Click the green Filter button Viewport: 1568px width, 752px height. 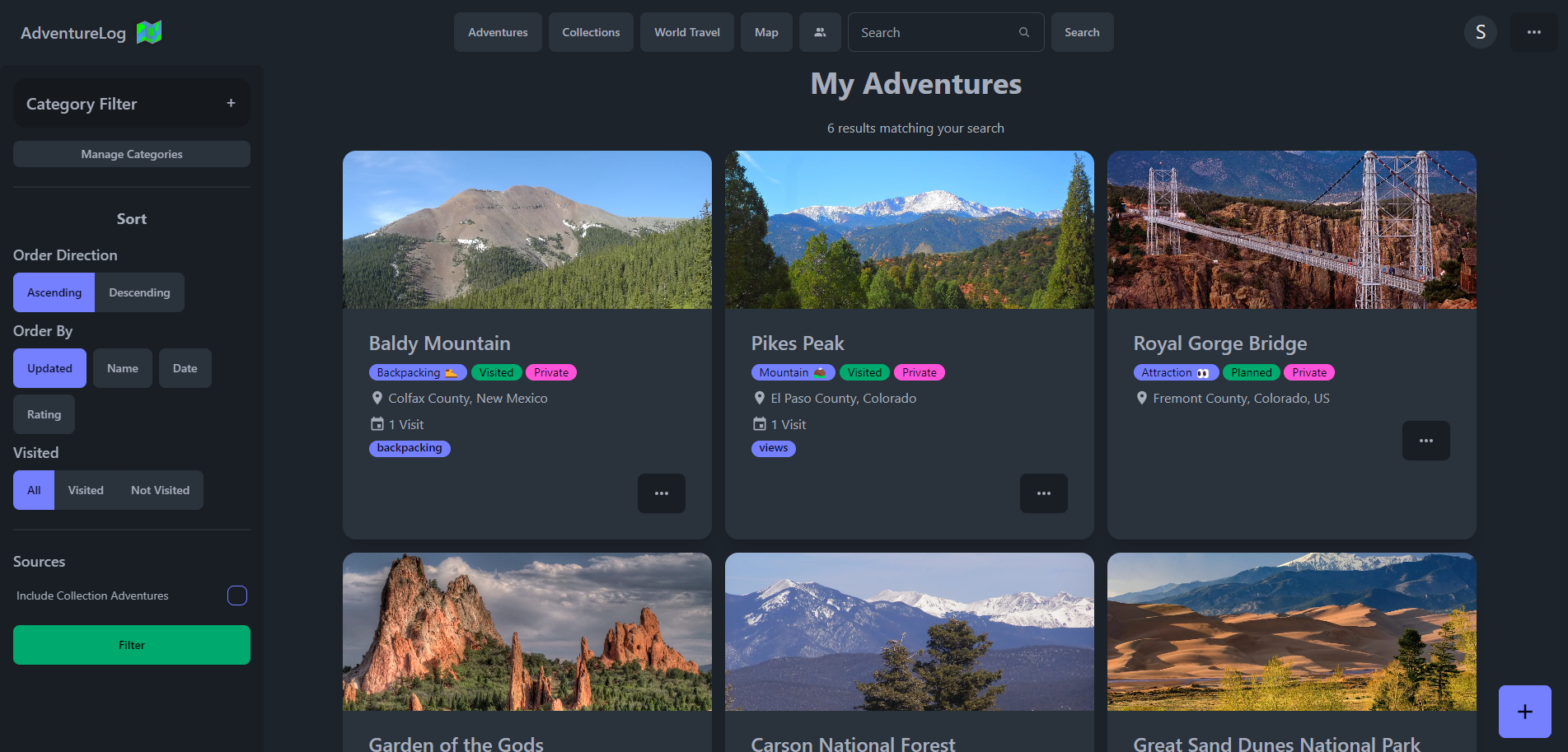coord(131,645)
